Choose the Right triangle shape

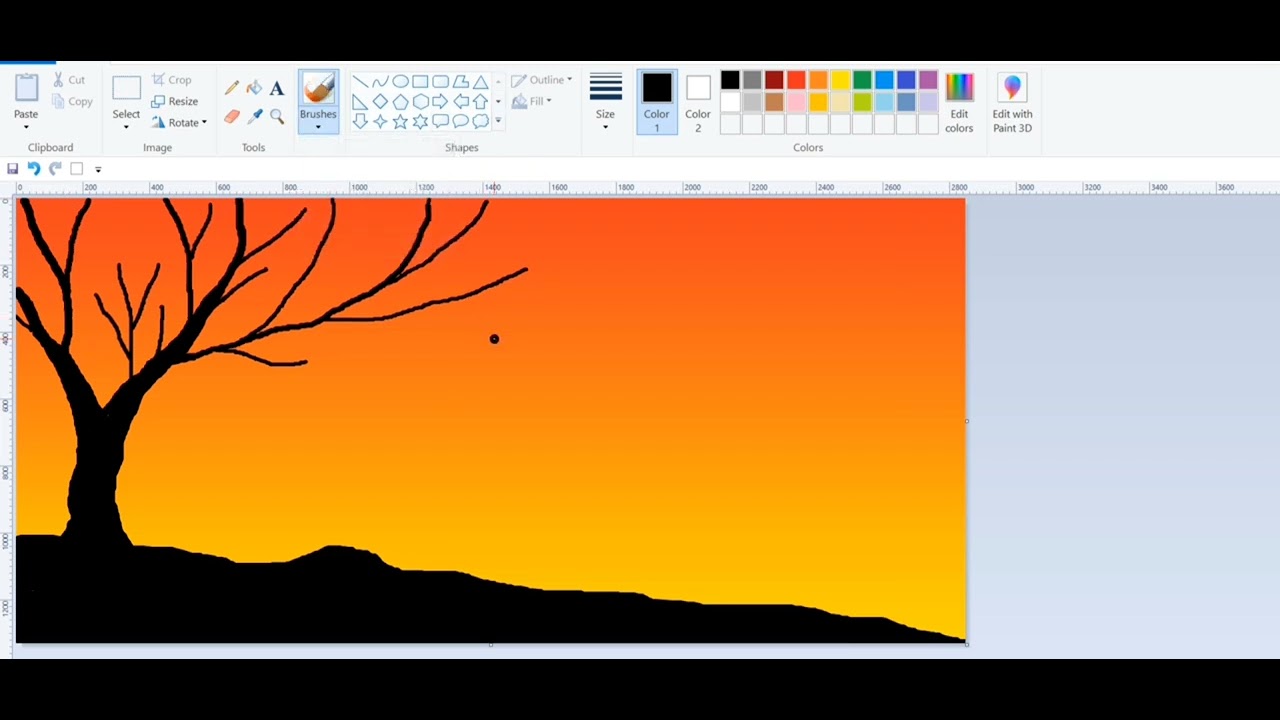pyautogui.click(x=360, y=102)
